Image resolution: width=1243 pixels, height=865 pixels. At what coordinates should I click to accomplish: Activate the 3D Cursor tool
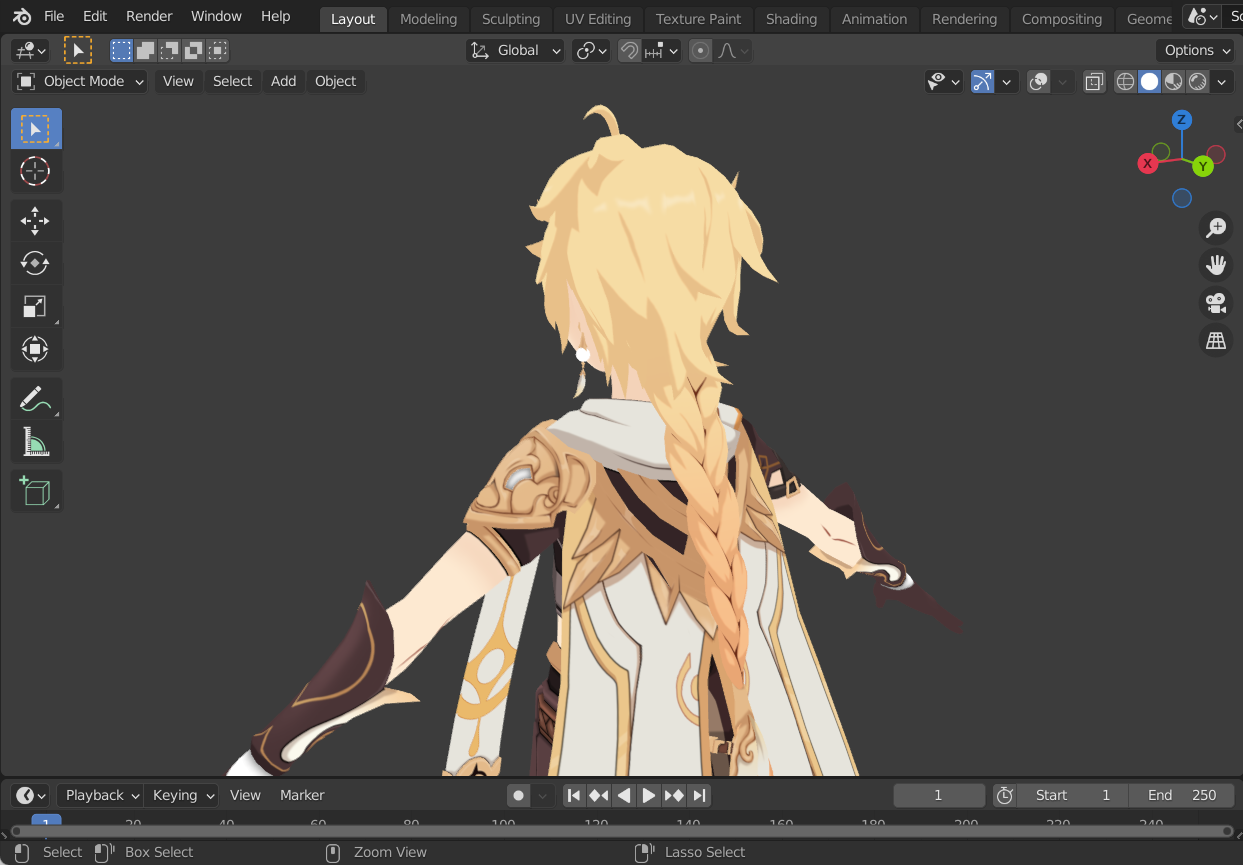[36, 172]
